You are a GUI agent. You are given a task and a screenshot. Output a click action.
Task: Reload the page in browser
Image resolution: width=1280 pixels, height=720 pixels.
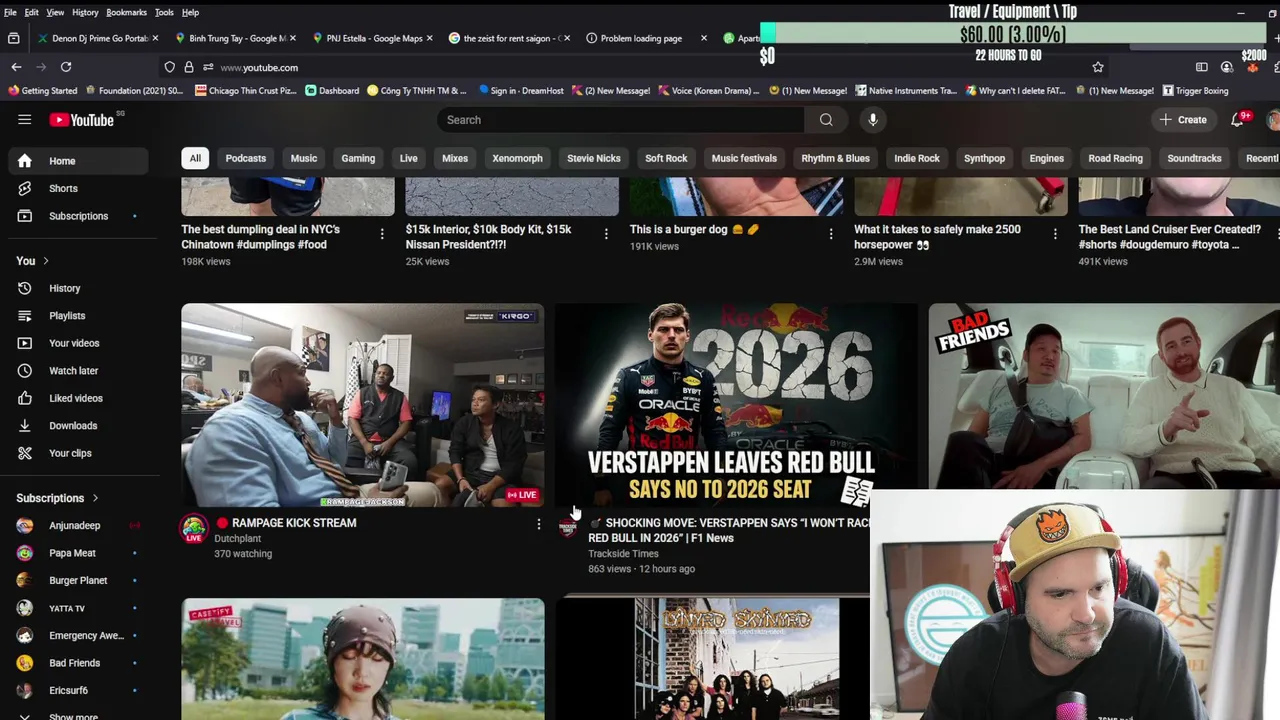point(66,67)
